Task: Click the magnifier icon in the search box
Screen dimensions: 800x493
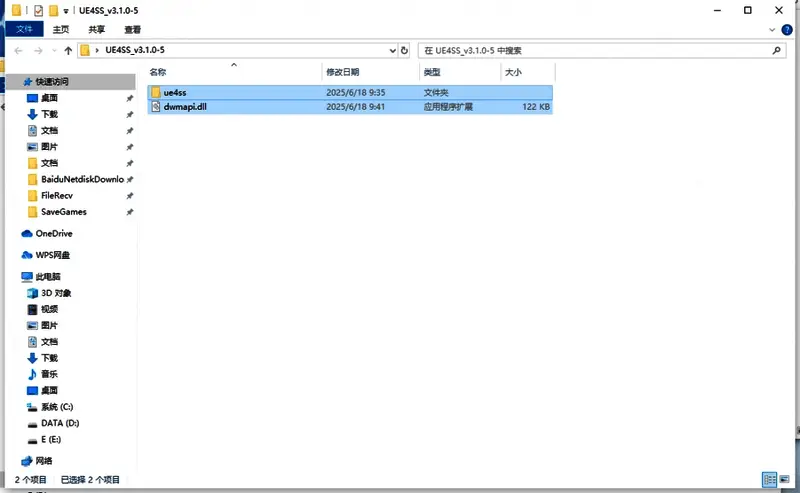Action: pos(776,50)
